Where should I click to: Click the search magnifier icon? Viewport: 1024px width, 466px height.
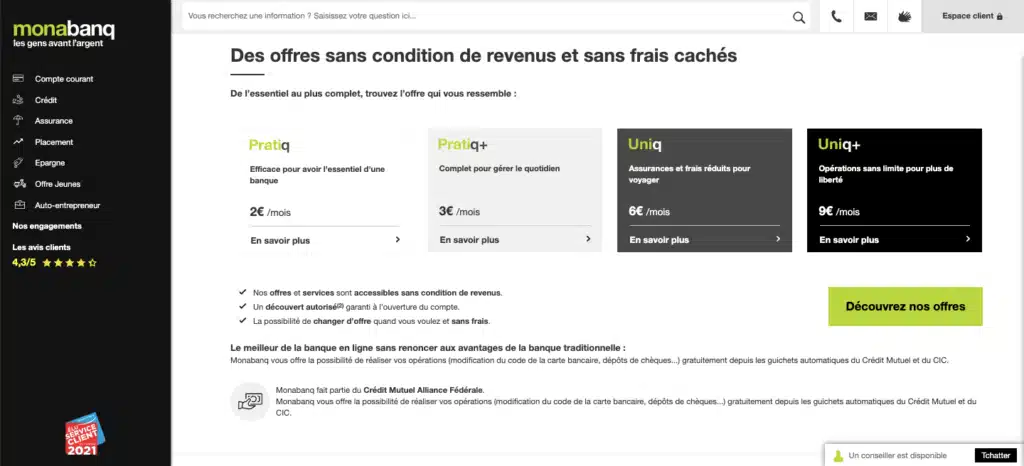[798, 16]
